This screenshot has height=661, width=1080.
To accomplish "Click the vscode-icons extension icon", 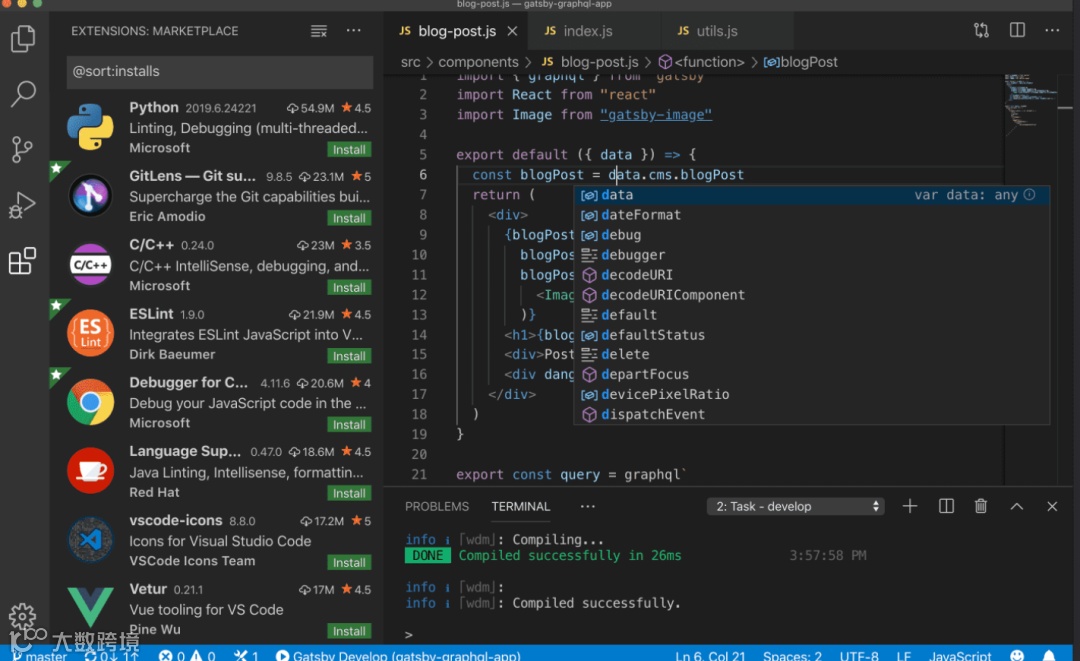I will pos(90,540).
